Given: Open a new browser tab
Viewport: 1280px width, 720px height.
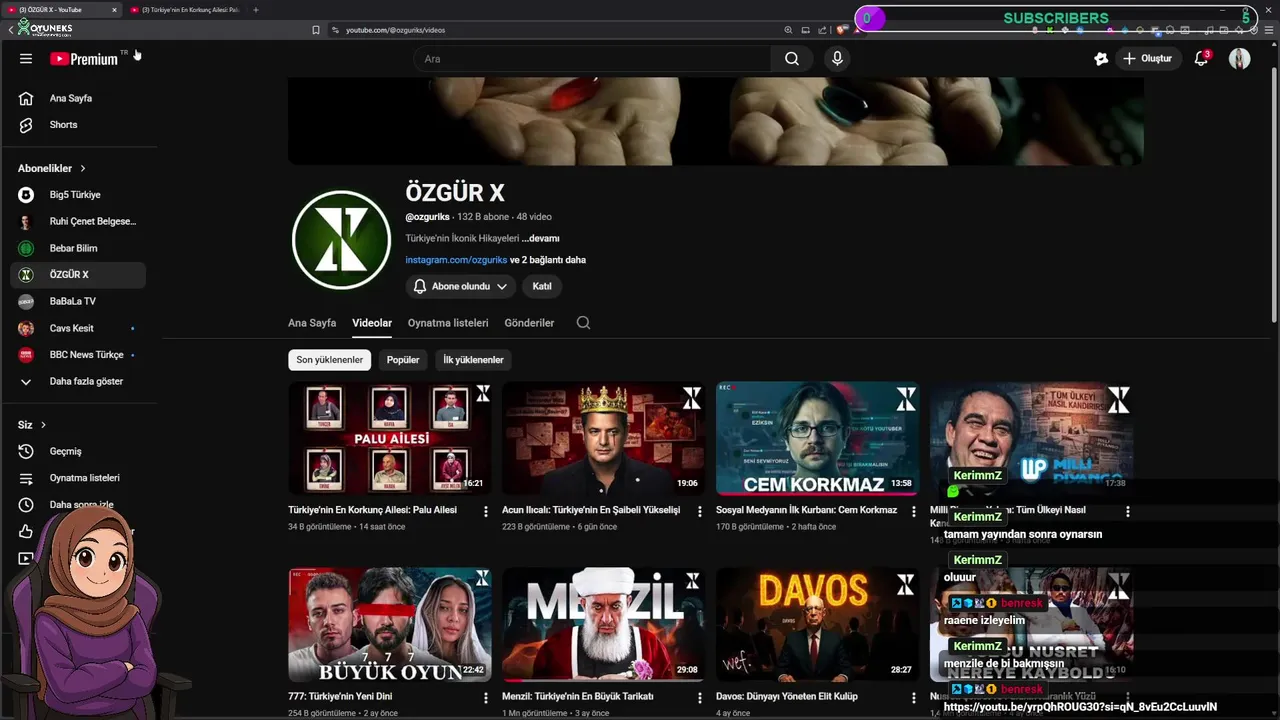Looking at the screenshot, I should (255, 10).
